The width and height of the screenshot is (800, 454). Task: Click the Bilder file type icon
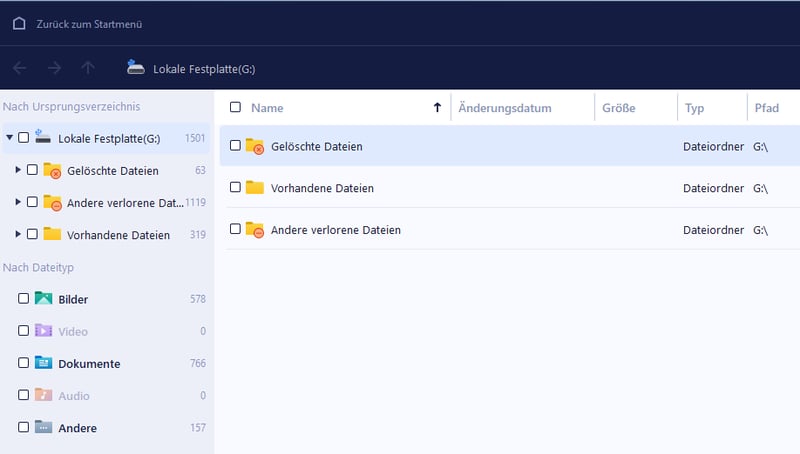pos(43,299)
